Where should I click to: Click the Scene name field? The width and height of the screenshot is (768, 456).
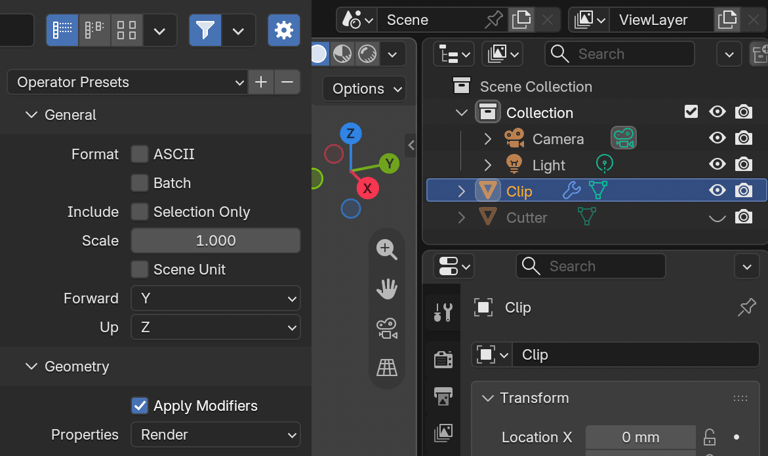click(x=432, y=20)
